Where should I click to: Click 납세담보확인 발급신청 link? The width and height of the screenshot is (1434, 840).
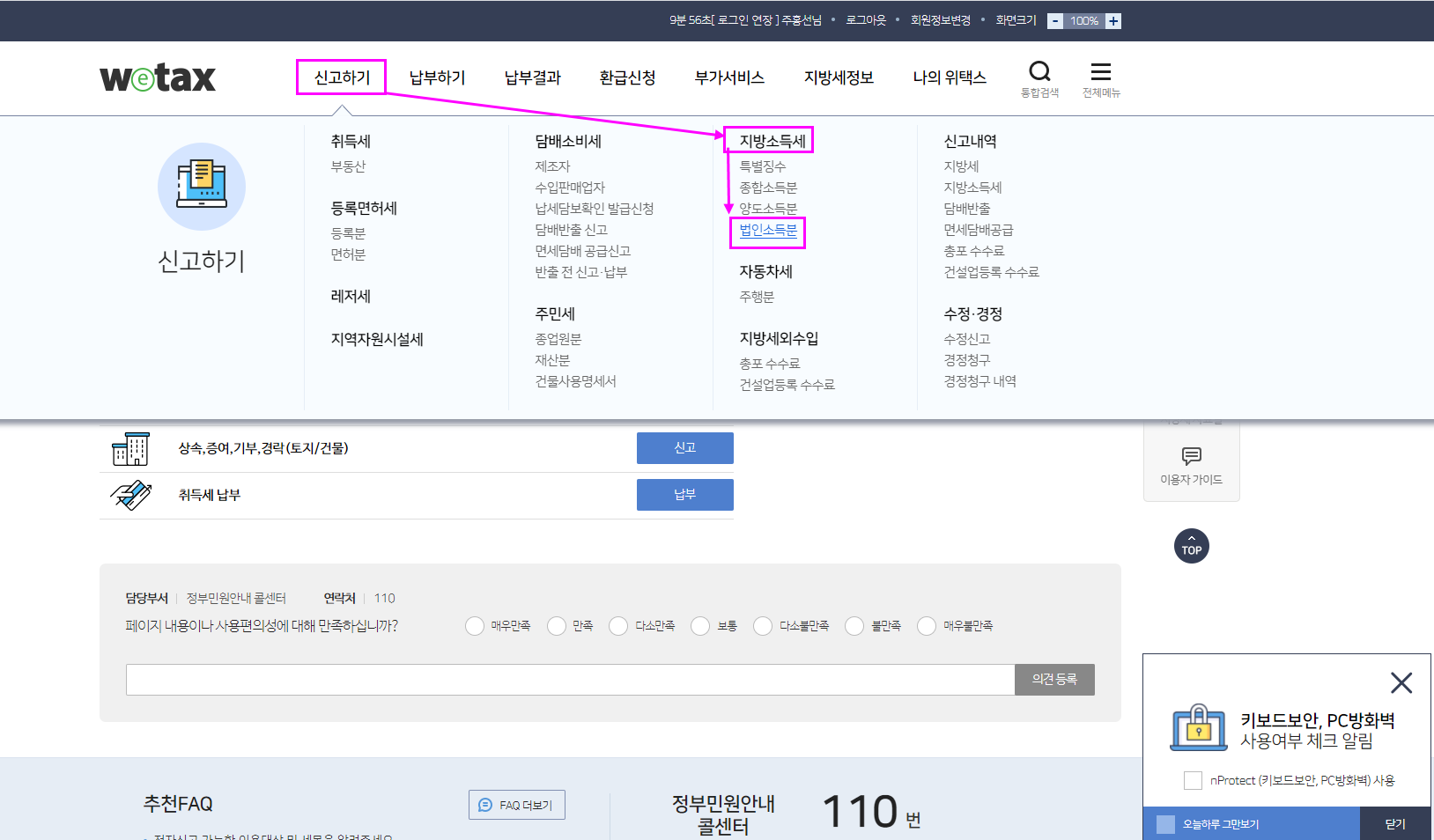(x=595, y=209)
